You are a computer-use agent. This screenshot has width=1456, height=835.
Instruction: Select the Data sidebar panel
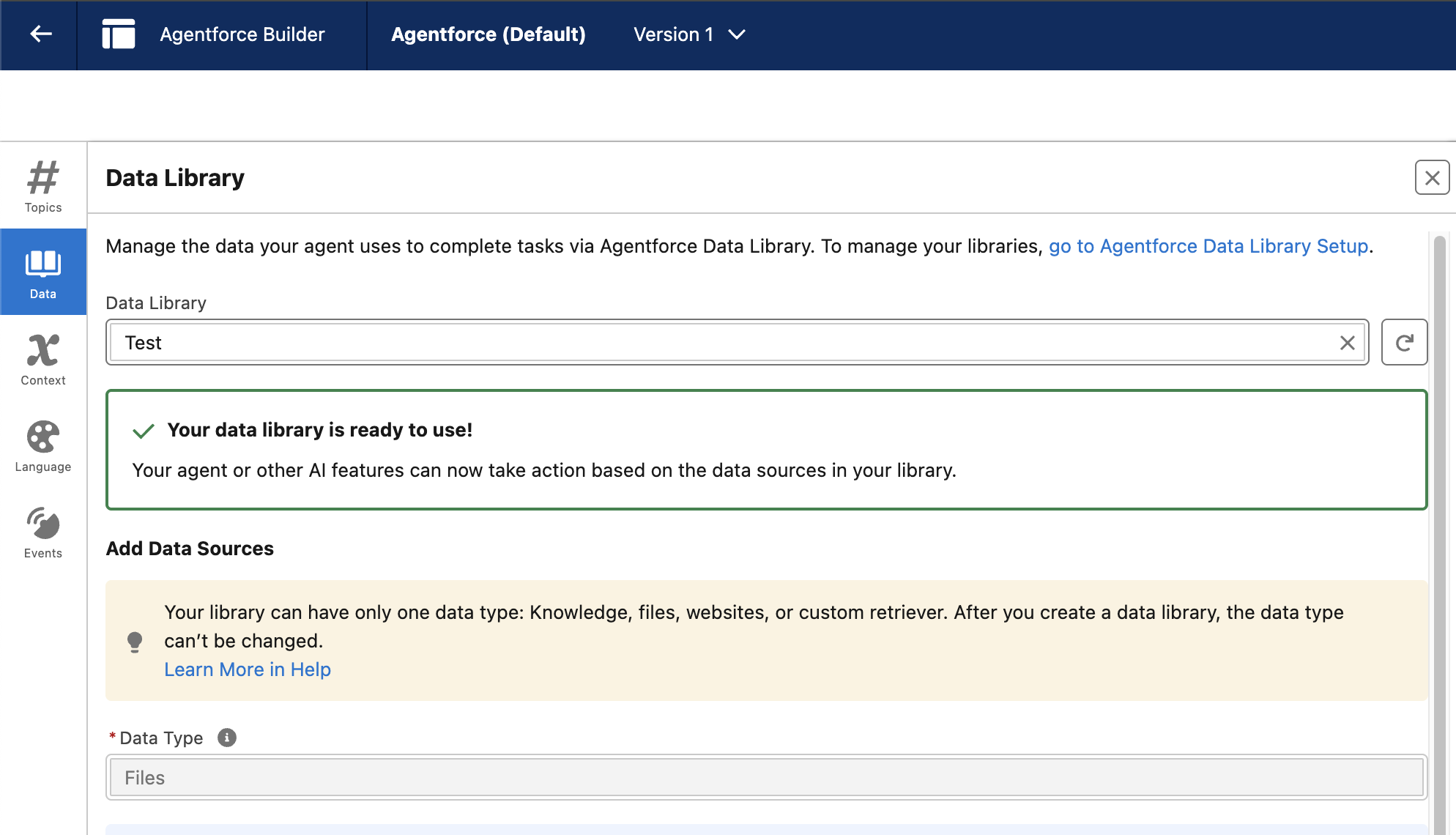point(43,272)
